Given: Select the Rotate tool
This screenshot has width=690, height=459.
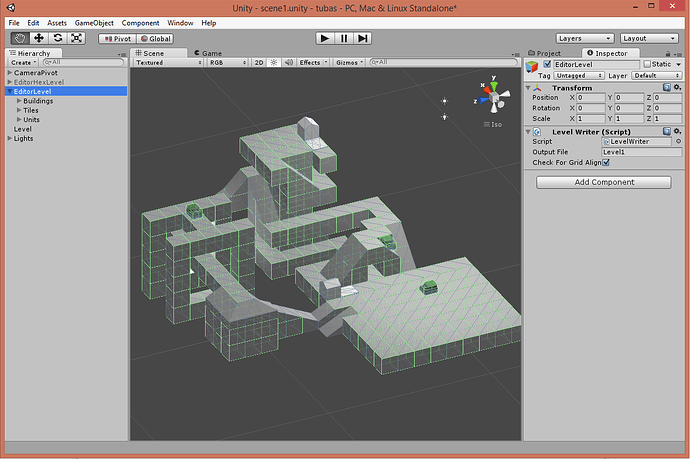Looking at the screenshot, I should (x=58, y=38).
